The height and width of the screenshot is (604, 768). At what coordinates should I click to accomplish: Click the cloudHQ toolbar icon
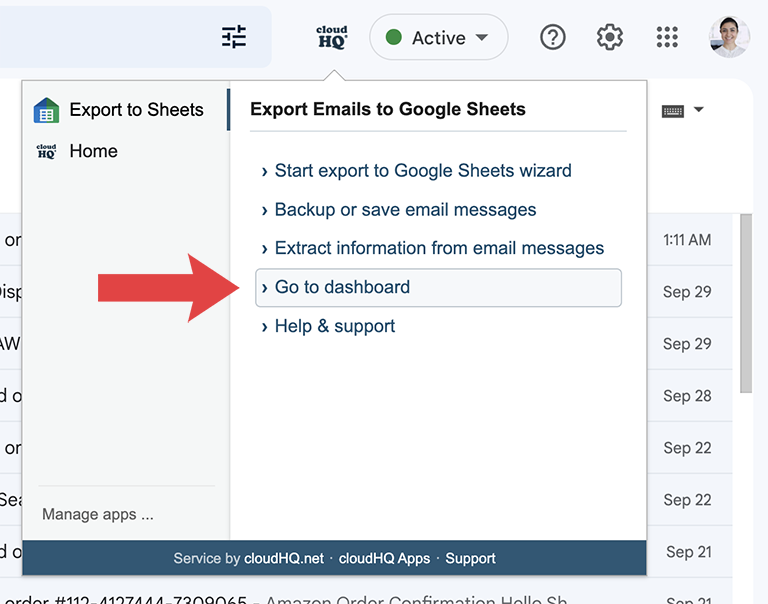pos(332,37)
